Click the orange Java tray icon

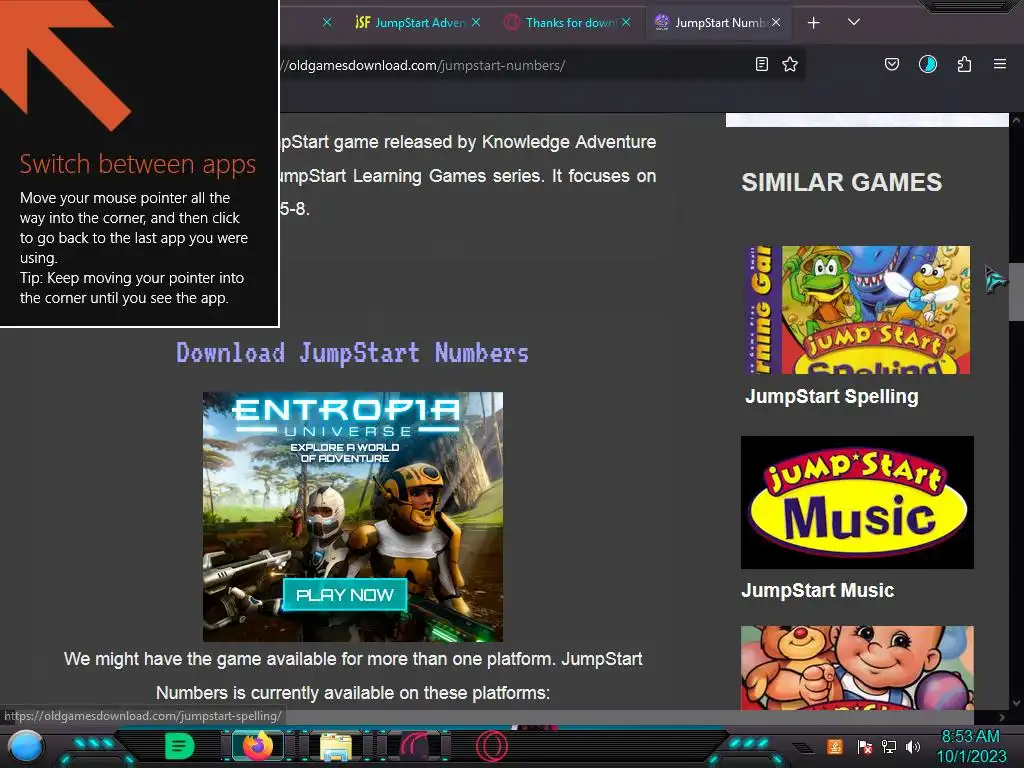click(835, 746)
